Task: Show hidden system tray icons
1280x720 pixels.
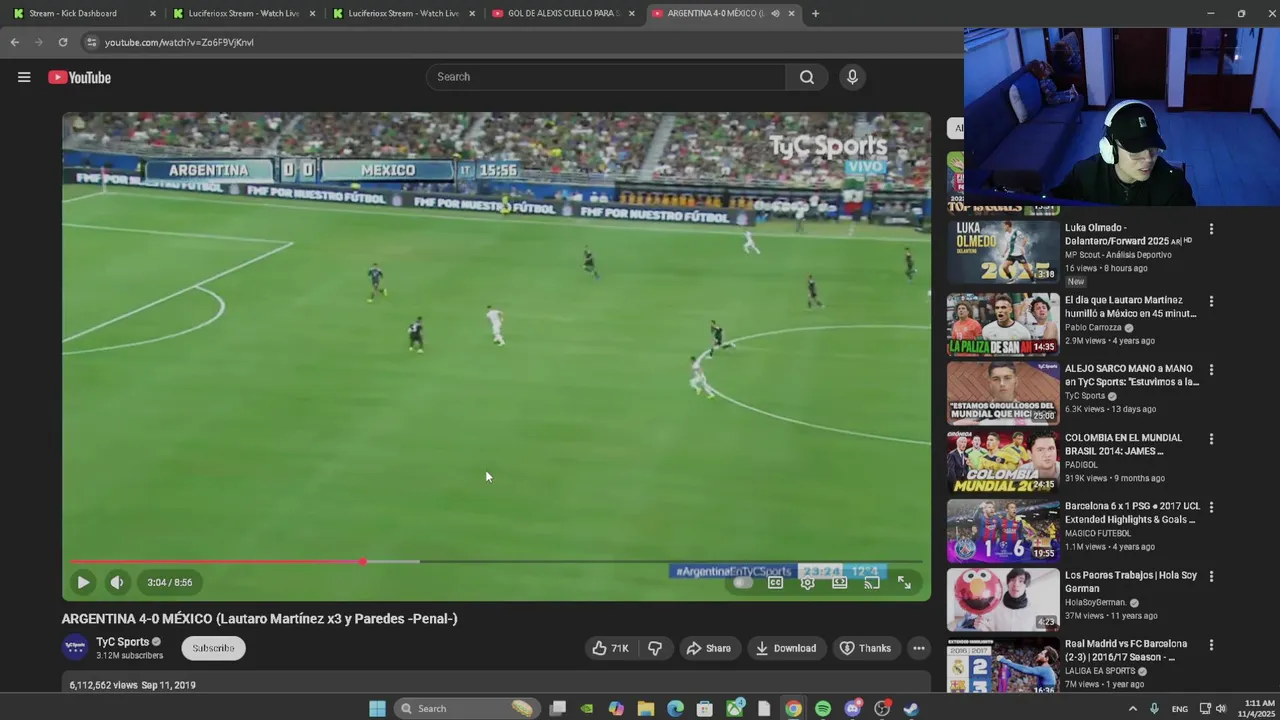Action: pos(1133,708)
